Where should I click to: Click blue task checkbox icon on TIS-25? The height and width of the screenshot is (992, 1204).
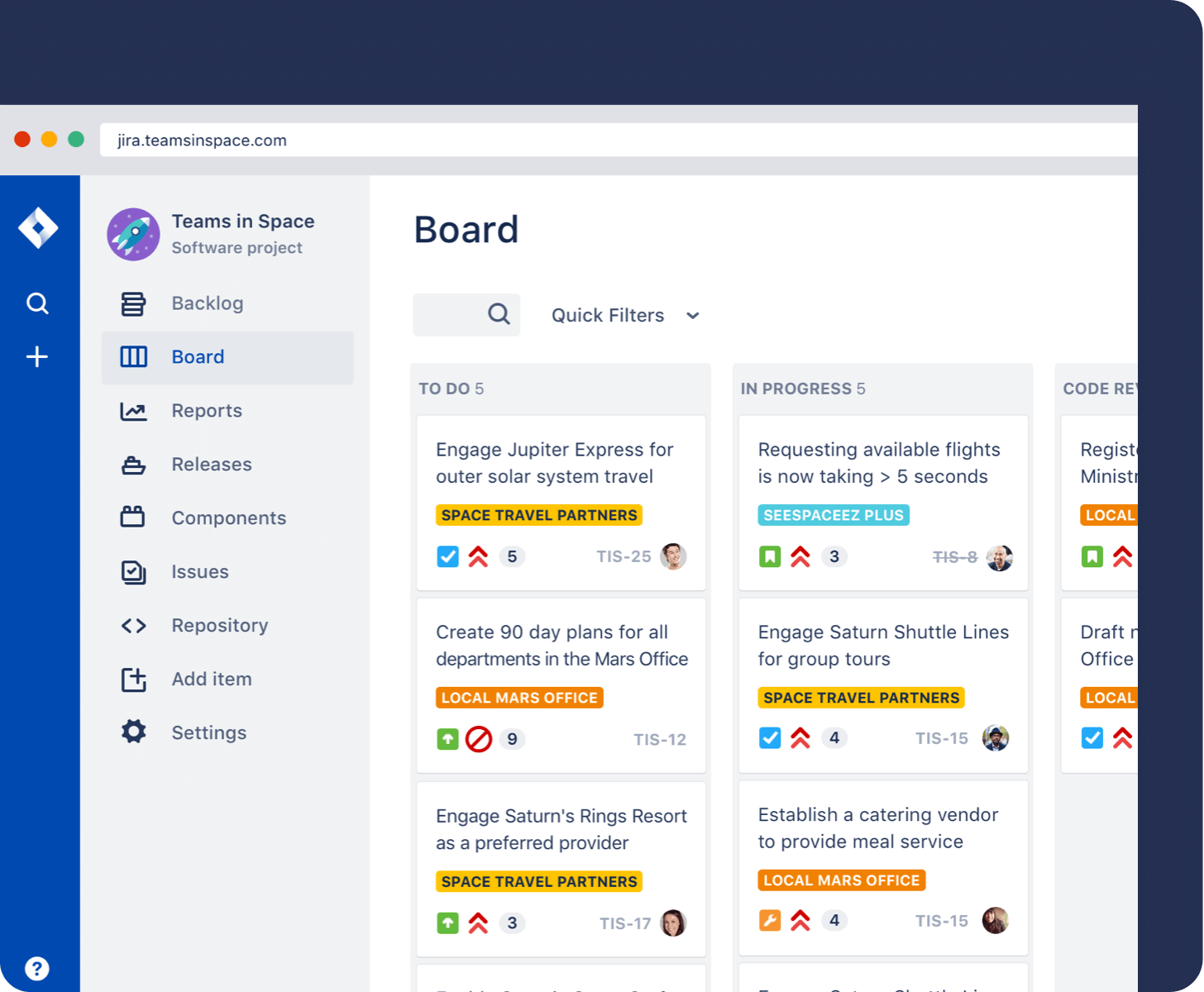click(447, 556)
